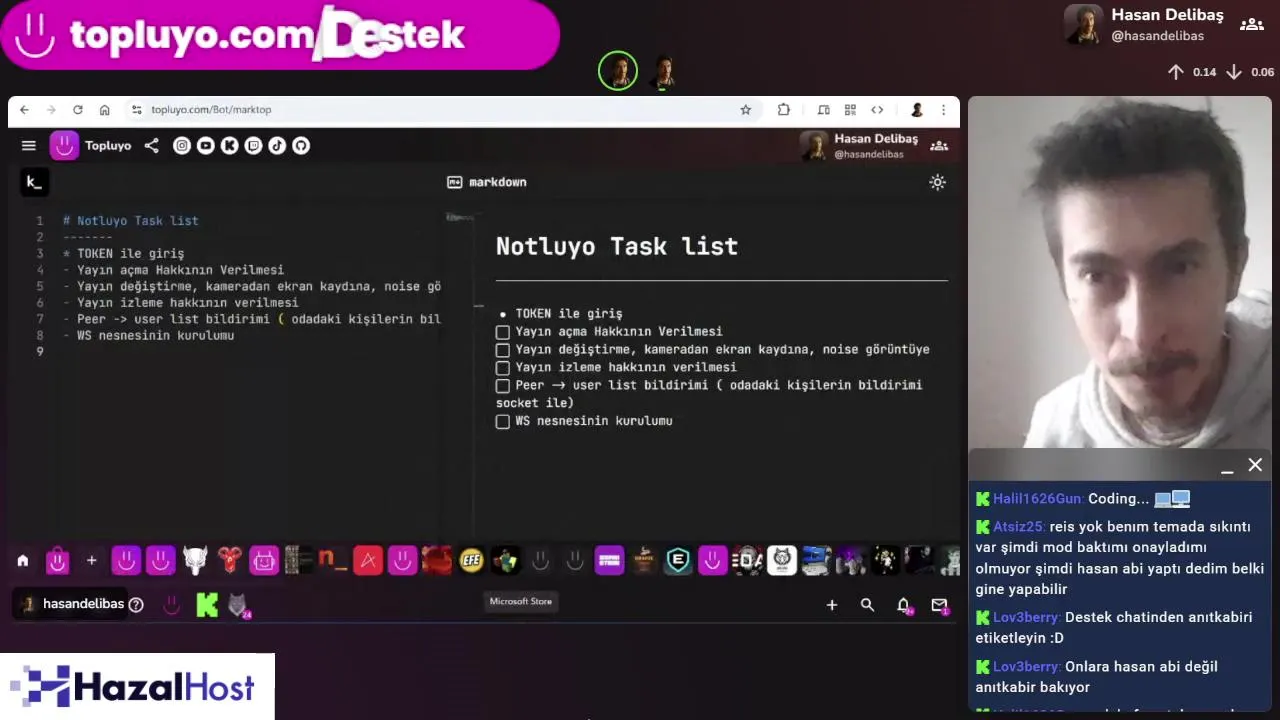Open search with the magnifier icon
1280x720 pixels.
click(867, 605)
